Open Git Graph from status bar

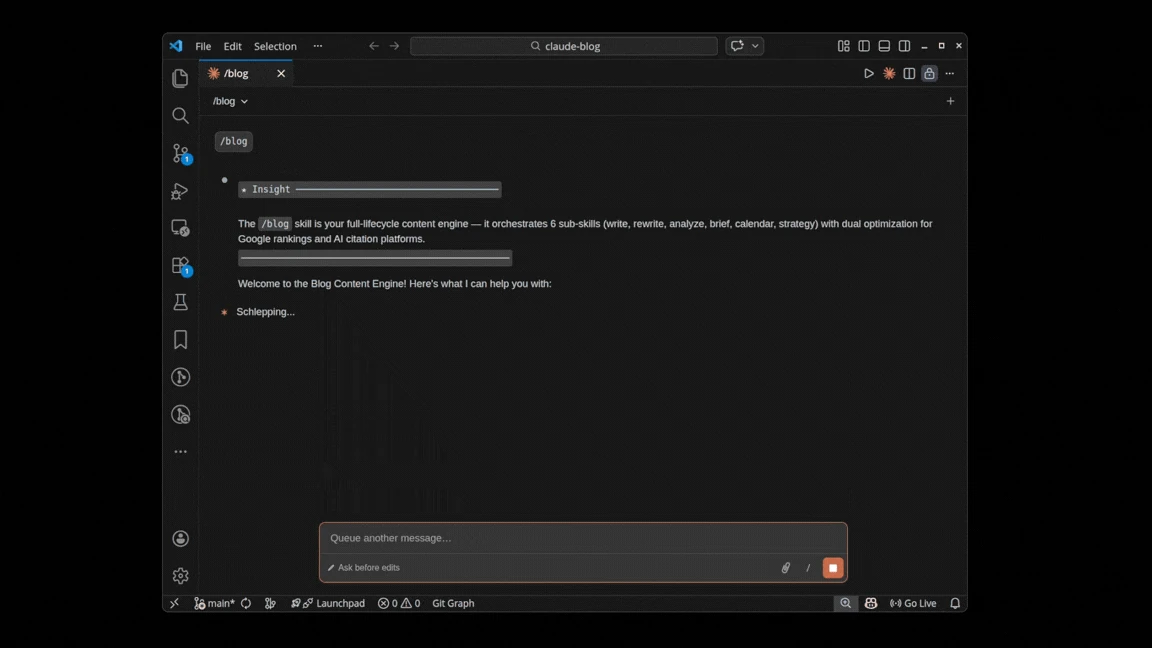(453, 603)
